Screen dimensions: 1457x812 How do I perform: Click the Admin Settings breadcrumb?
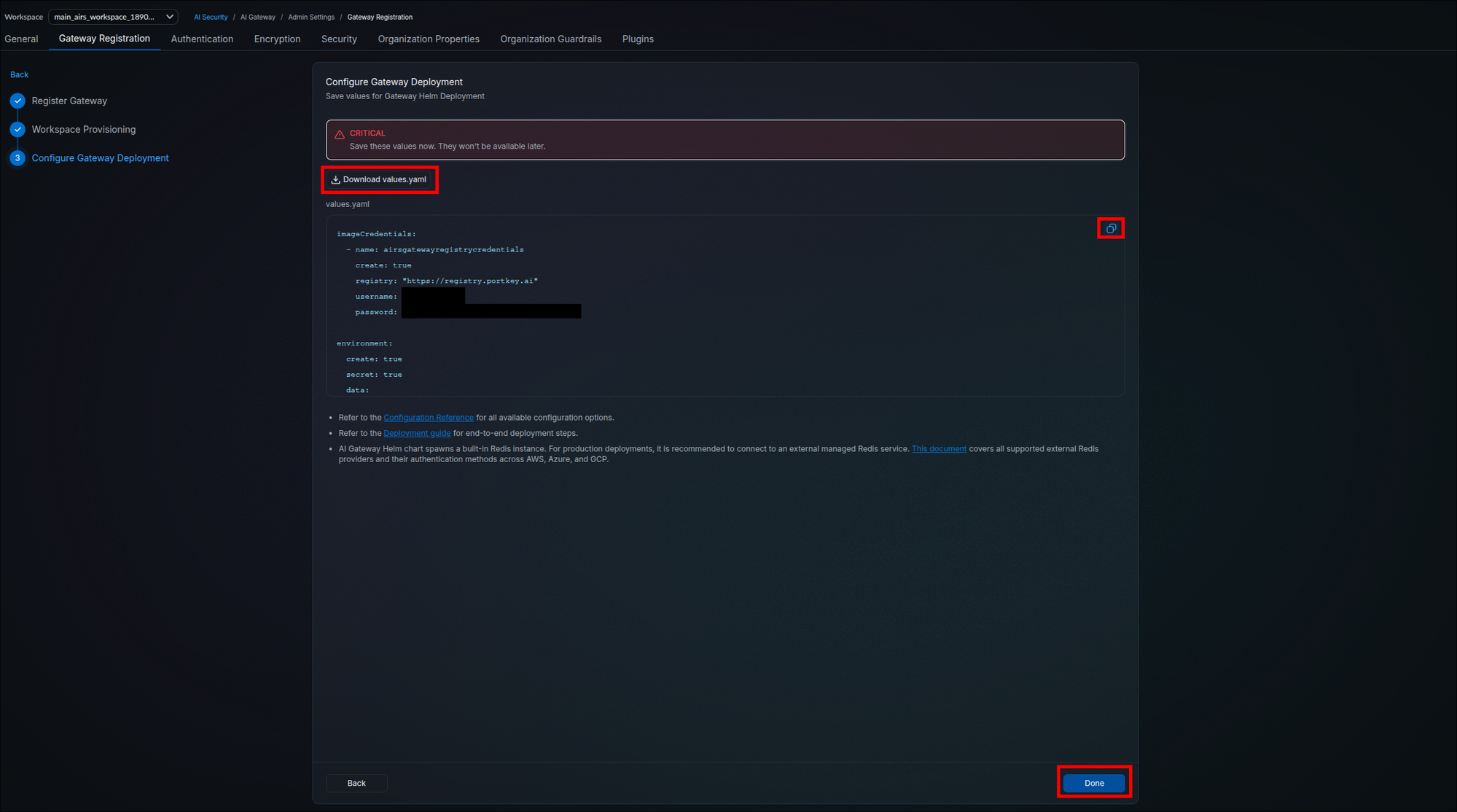[311, 17]
